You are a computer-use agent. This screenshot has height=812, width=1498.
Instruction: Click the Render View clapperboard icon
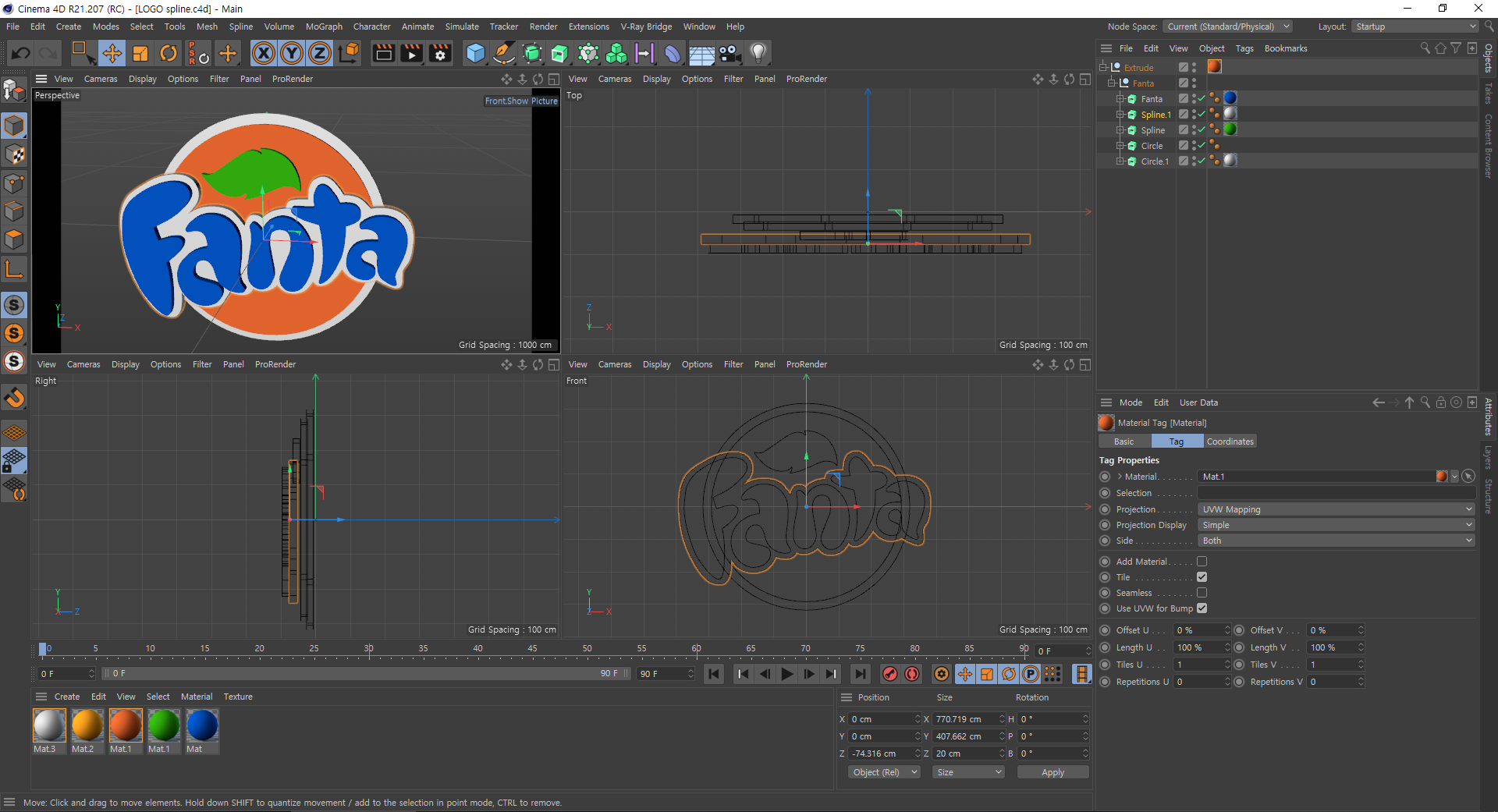(x=383, y=53)
